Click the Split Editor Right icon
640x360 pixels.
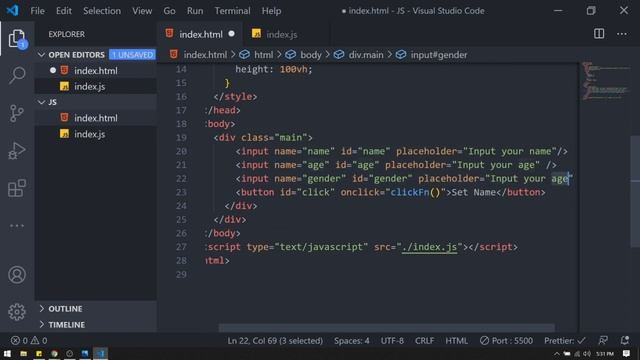[x=599, y=34]
